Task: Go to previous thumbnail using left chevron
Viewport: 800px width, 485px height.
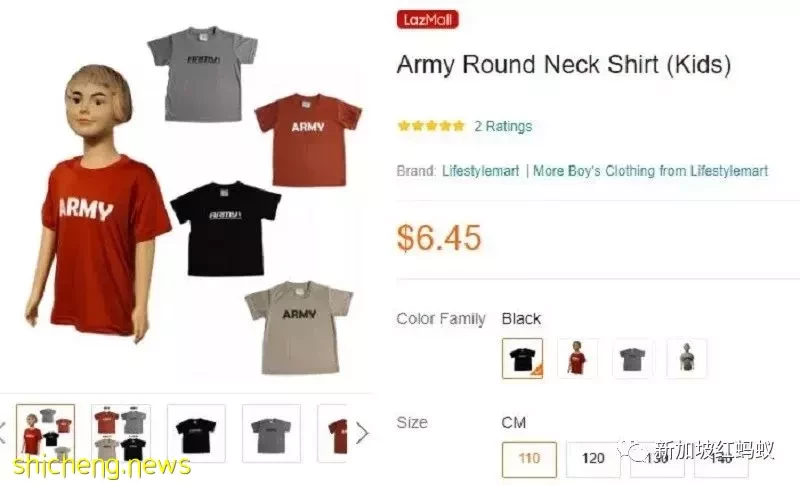Action: tap(3, 433)
